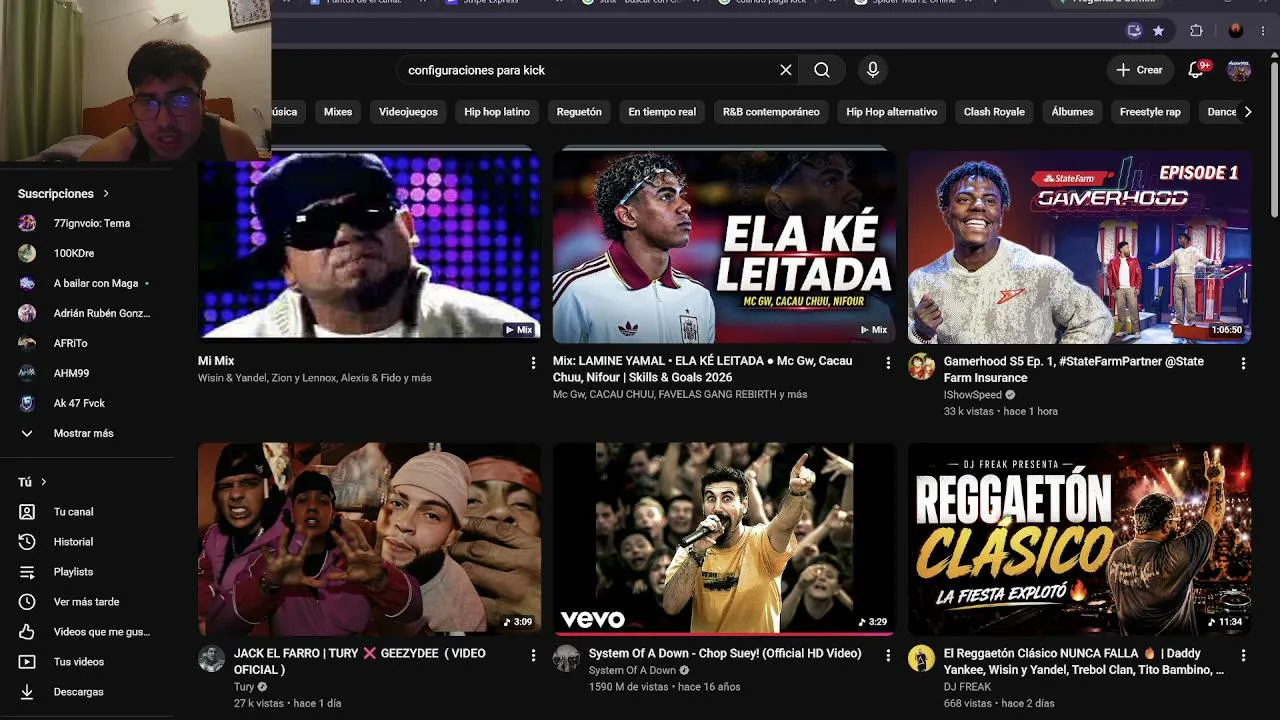Open the Chrome profile avatar
1280x720 pixels.
point(1236,31)
